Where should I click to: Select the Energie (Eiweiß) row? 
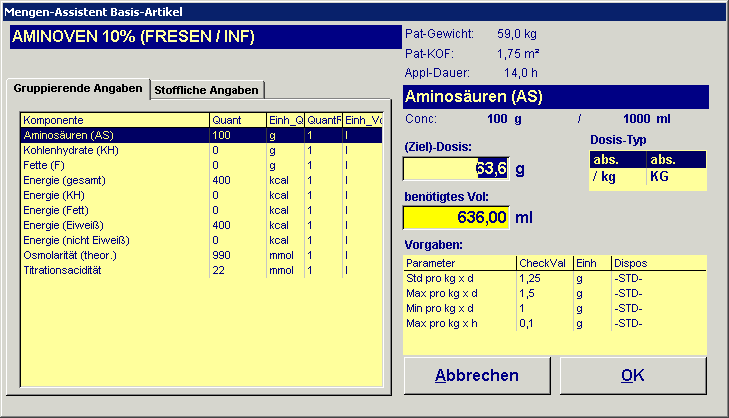coord(202,225)
